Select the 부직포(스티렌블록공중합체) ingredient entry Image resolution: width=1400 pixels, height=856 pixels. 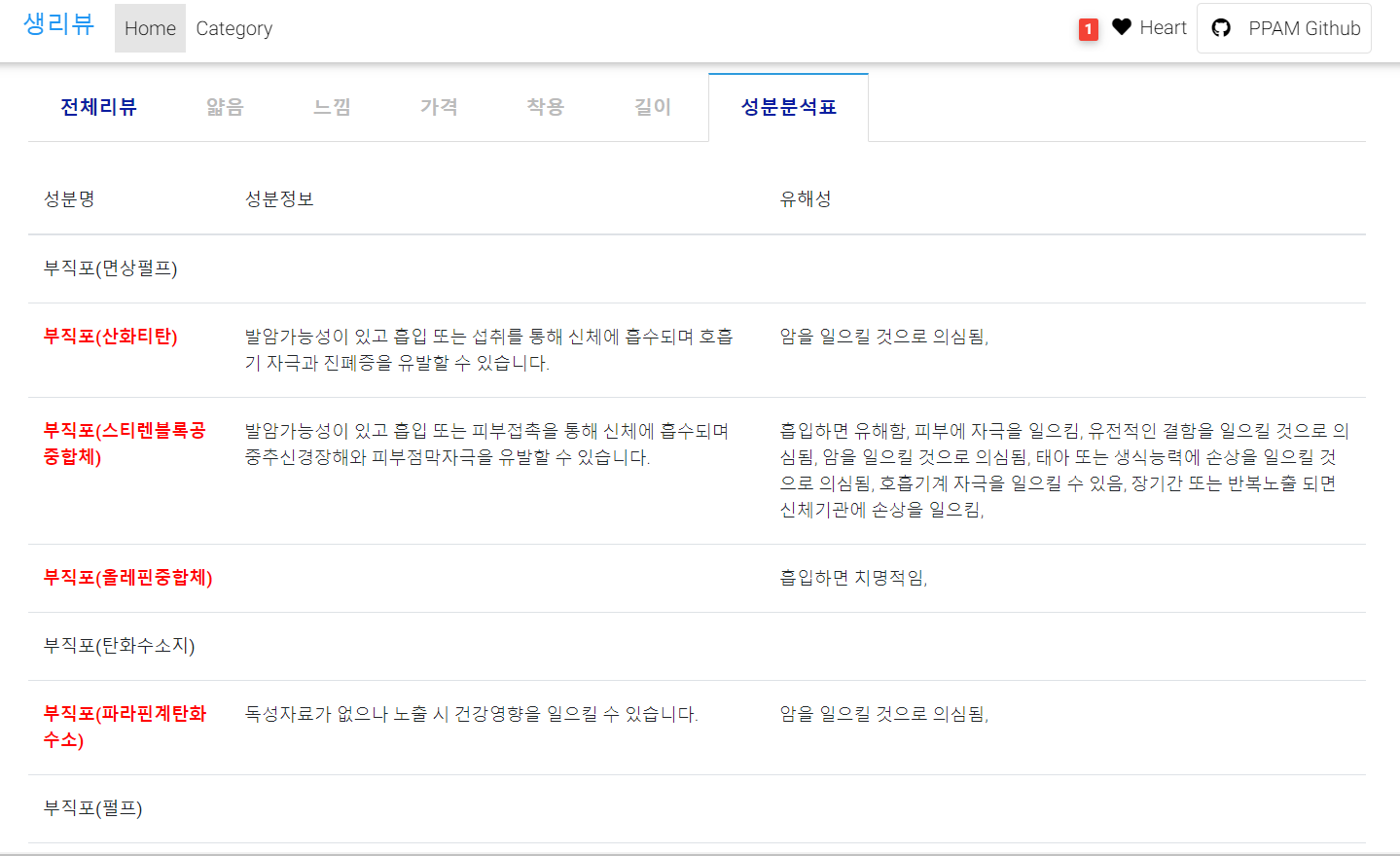(126, 443)
